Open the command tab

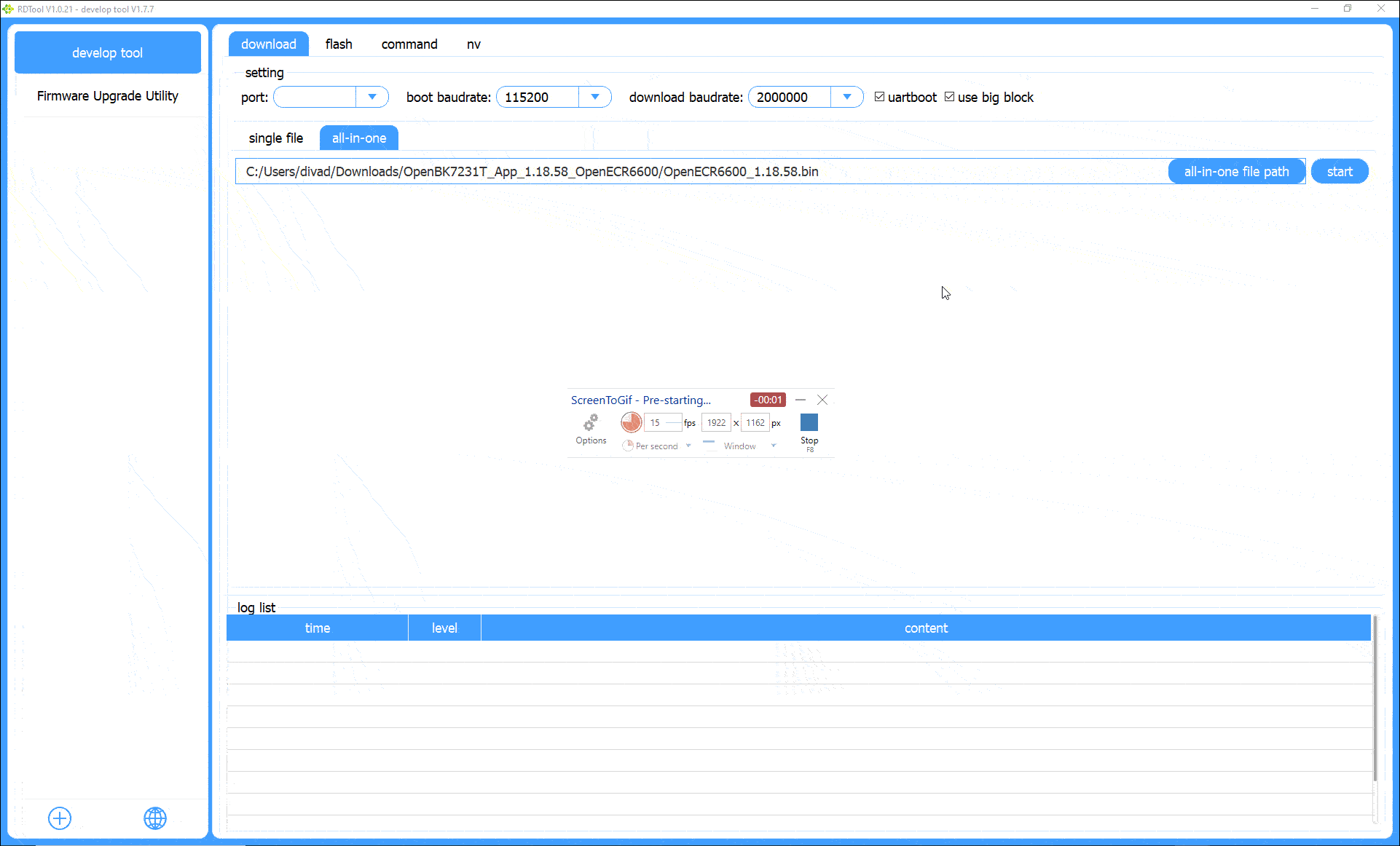tap(409, 44)
